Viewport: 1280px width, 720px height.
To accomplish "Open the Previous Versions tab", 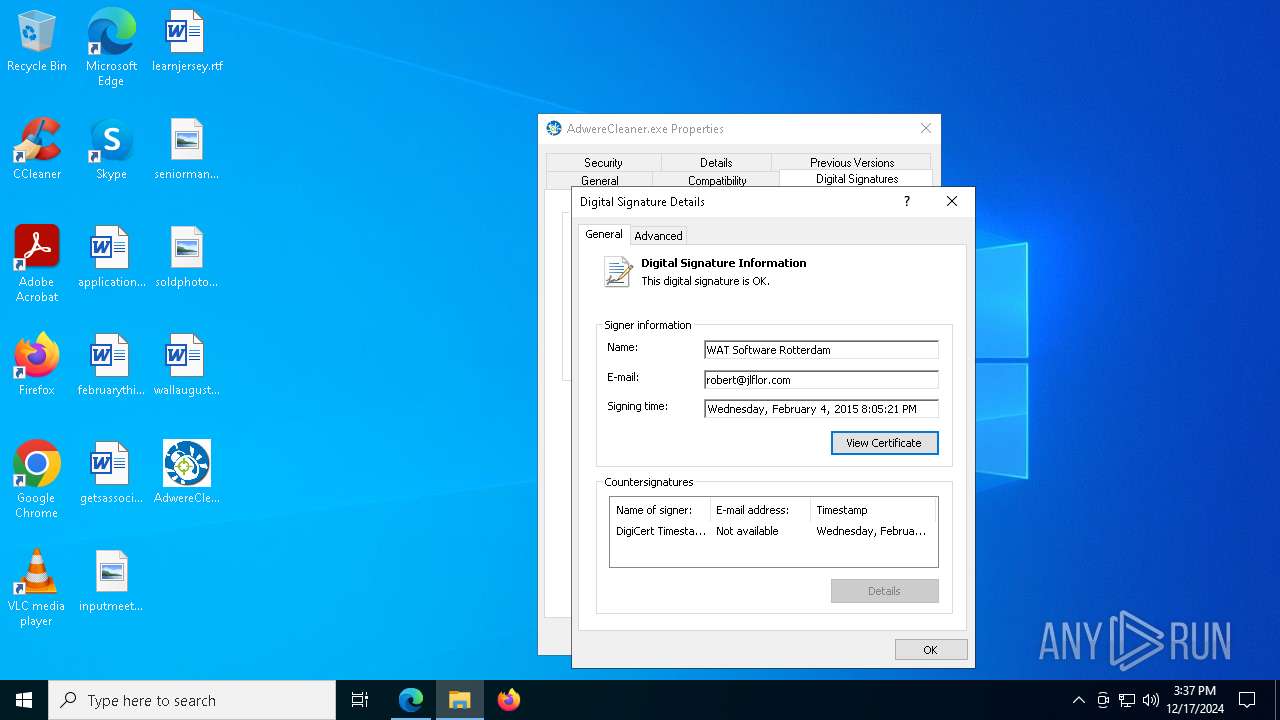I will (852, 162).
